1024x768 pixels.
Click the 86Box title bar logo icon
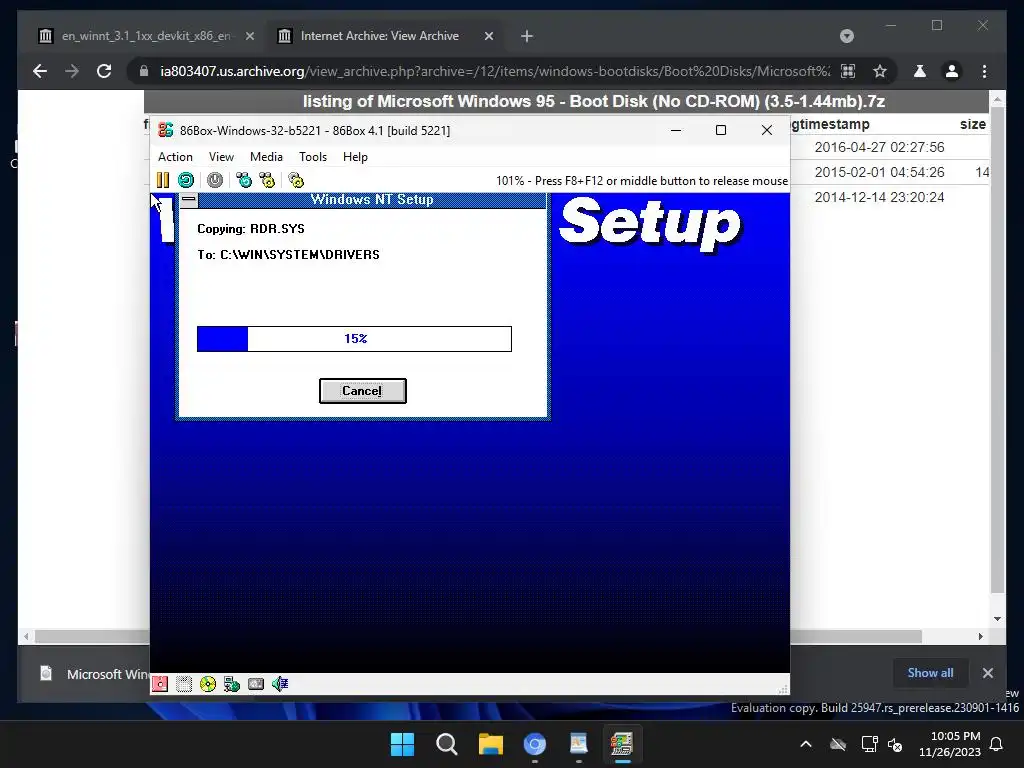(166, 130)
